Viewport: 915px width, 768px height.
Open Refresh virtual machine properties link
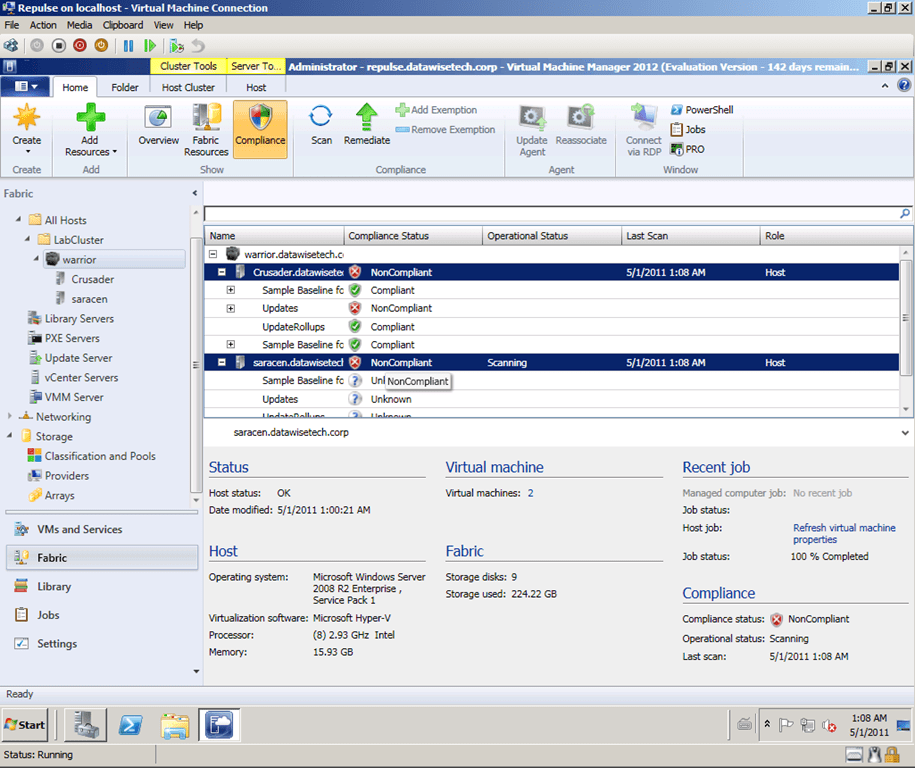pos(844,533)
